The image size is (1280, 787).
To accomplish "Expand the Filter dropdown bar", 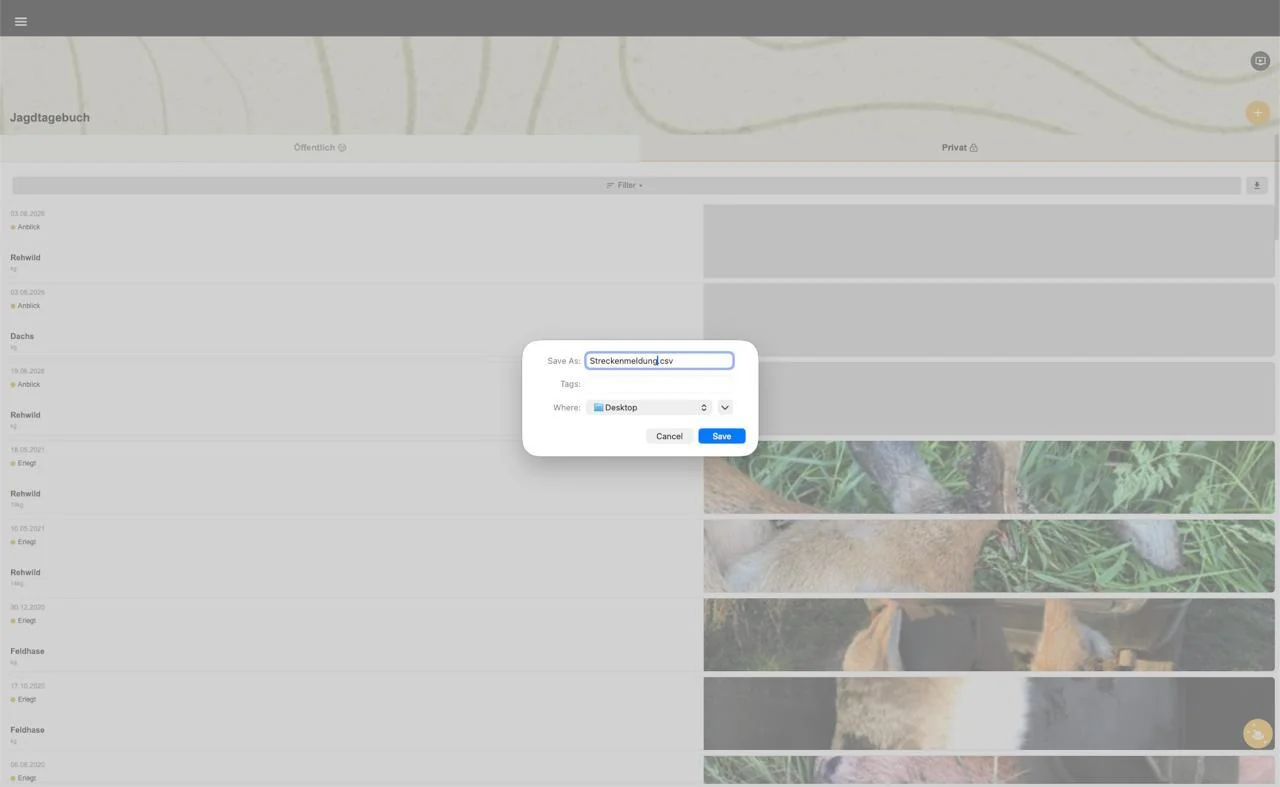I will [x=626, y=185].
